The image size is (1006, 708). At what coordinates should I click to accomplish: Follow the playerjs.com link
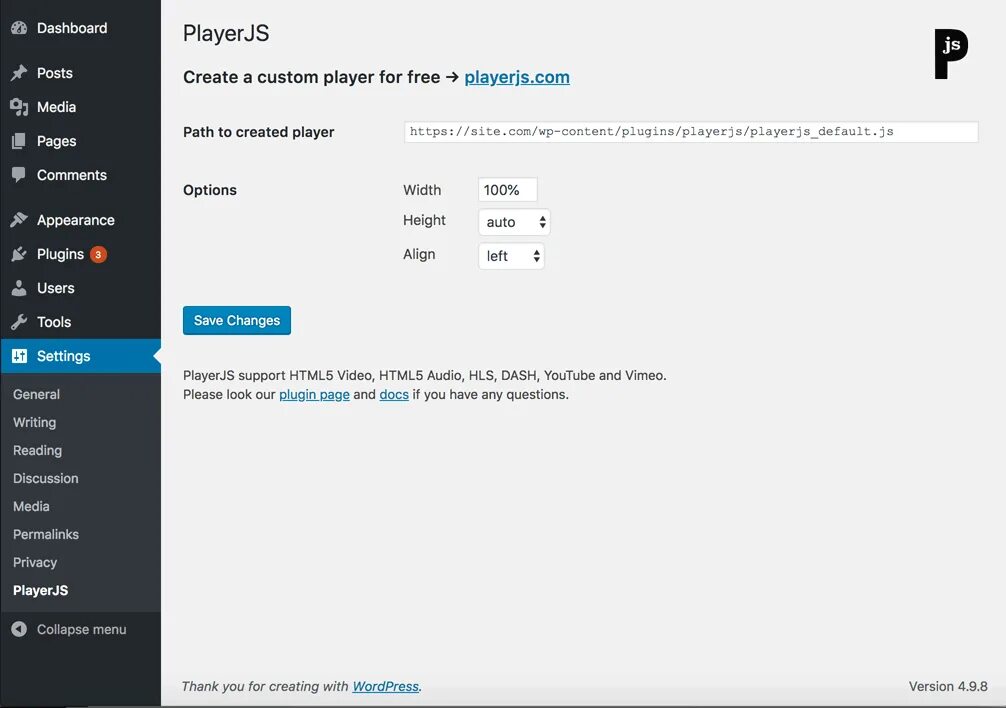pos(517,77)
